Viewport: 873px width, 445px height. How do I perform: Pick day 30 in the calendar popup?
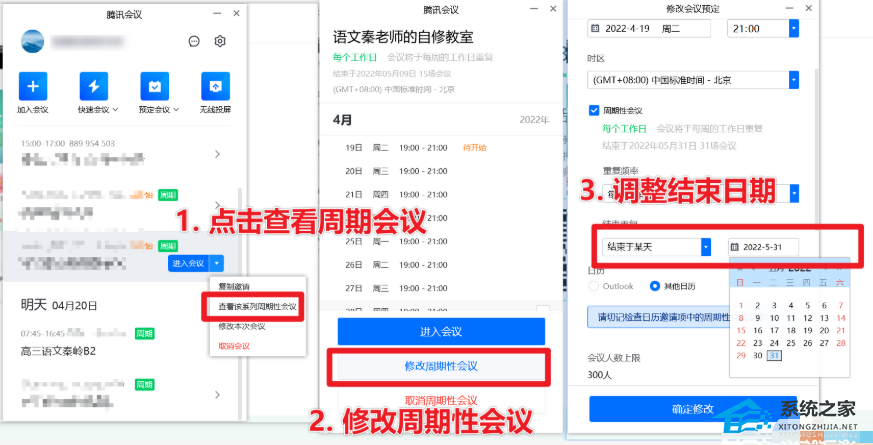[x=757, y=355]
